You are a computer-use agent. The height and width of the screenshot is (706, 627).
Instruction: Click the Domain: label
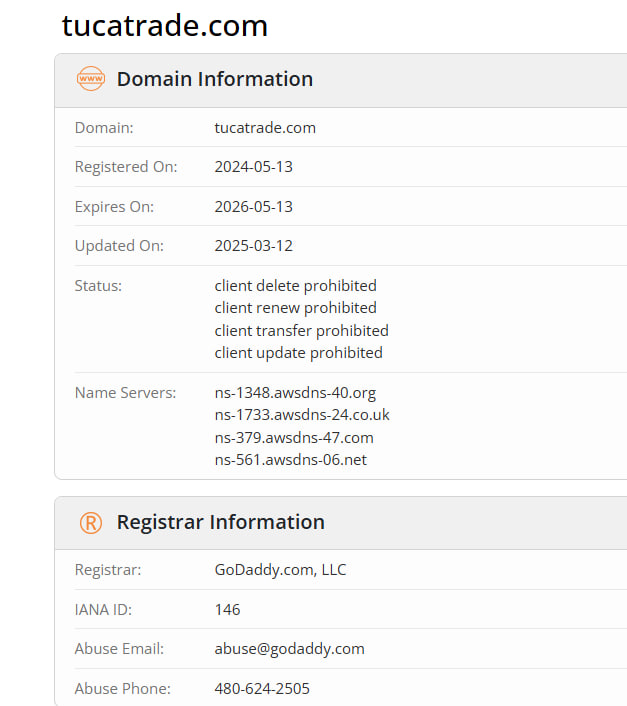click(x=104, y=128)
